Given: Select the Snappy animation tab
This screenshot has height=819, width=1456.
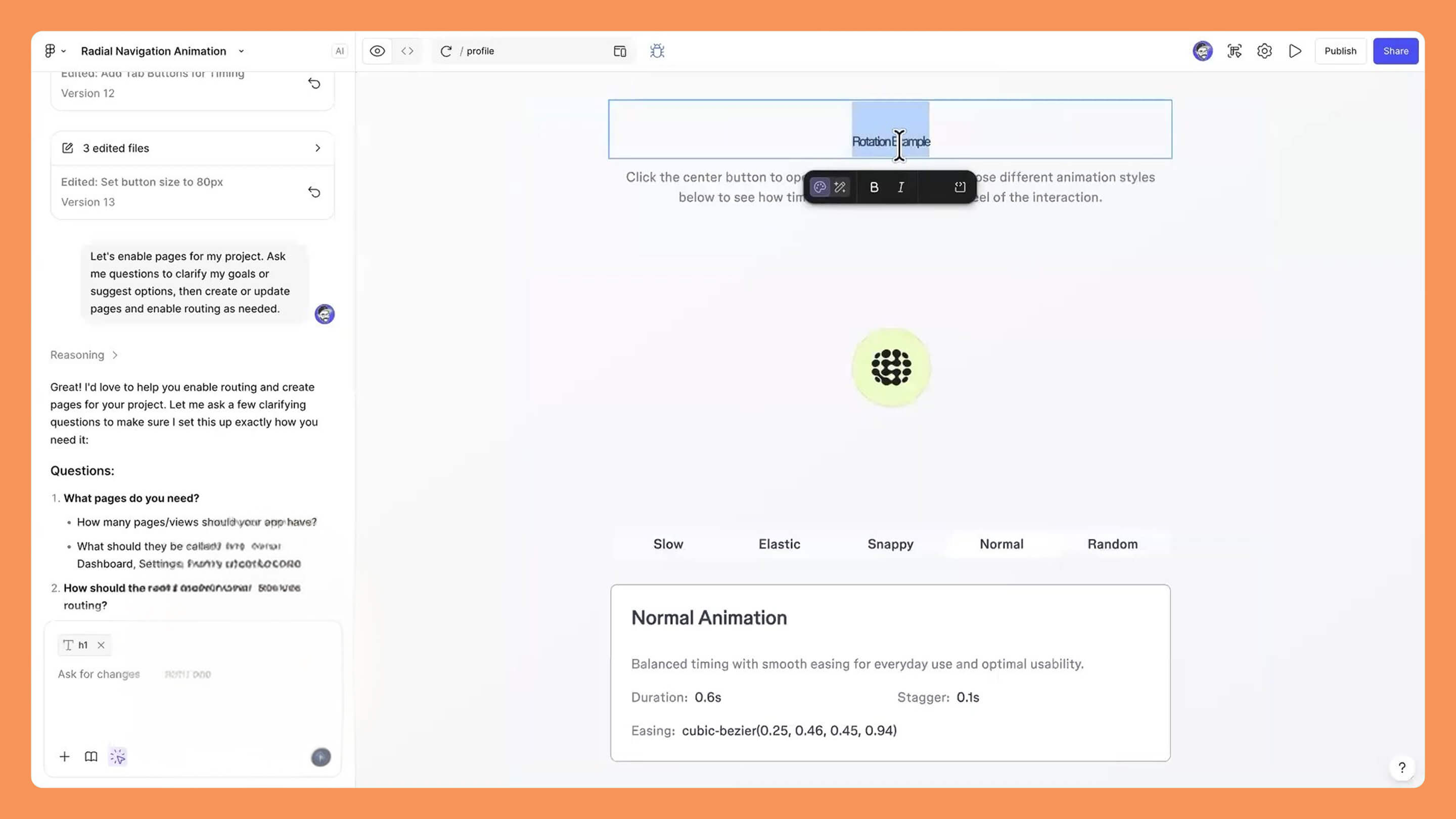Looking at the screenshot, I should (890, 544).
